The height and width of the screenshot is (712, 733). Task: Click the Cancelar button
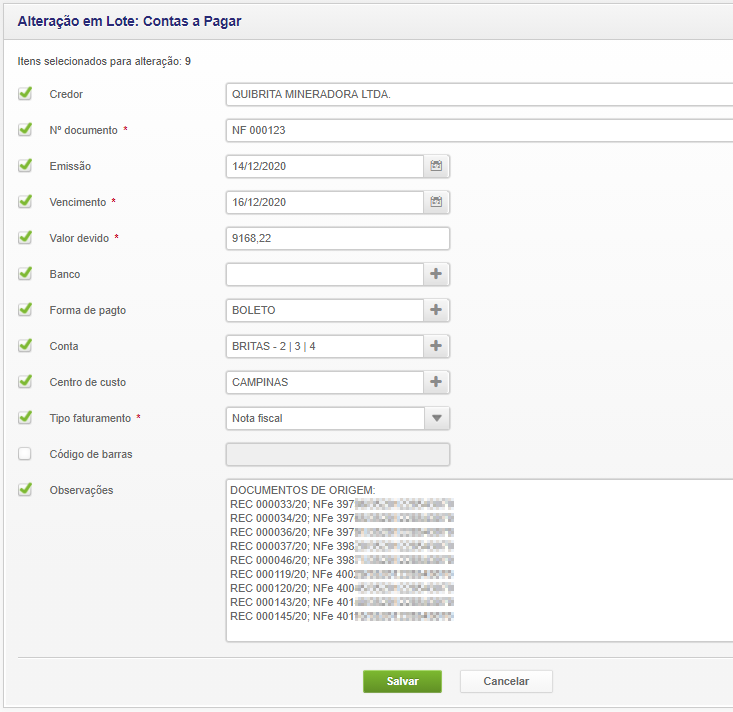[x=506, y=681]
